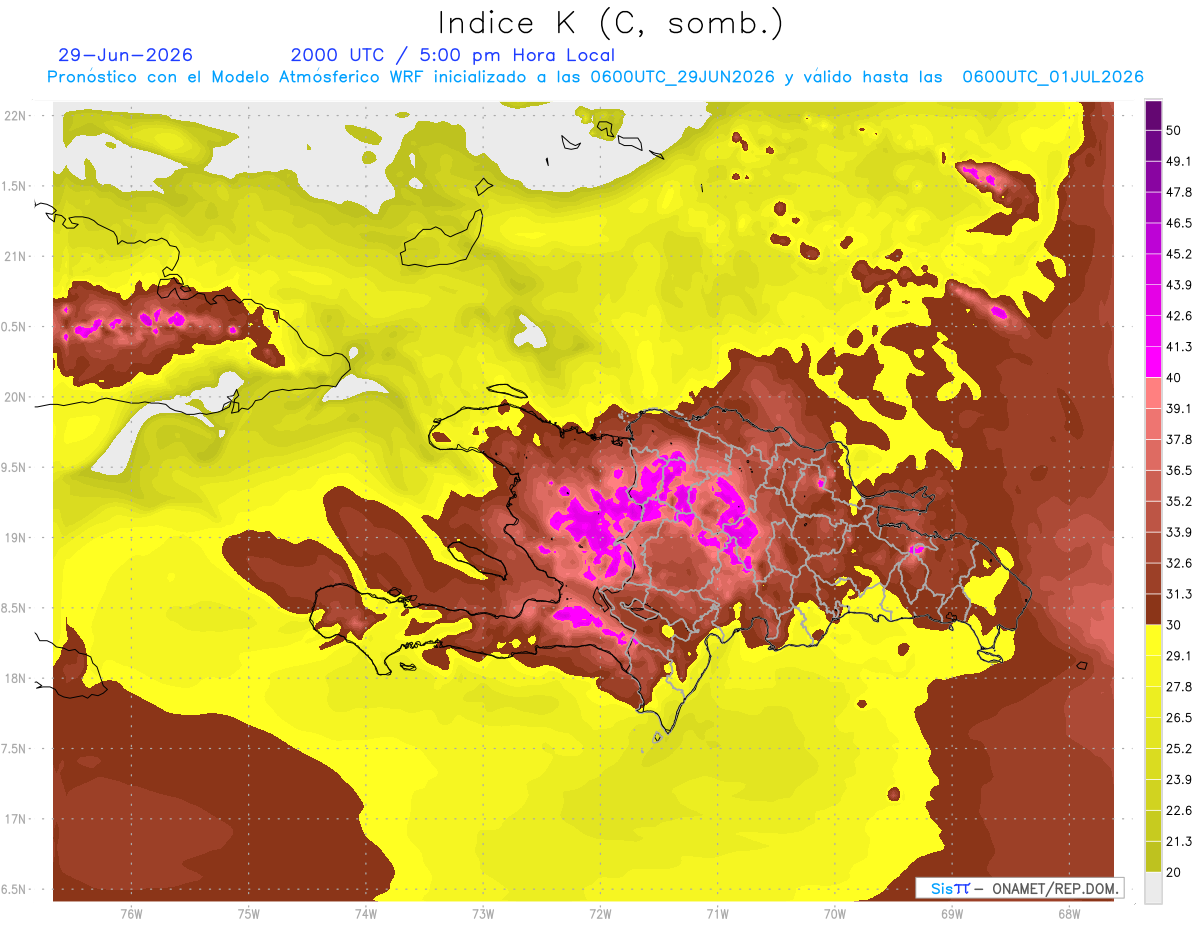Click the '74W' longitude label

click(x=366, y=914)
